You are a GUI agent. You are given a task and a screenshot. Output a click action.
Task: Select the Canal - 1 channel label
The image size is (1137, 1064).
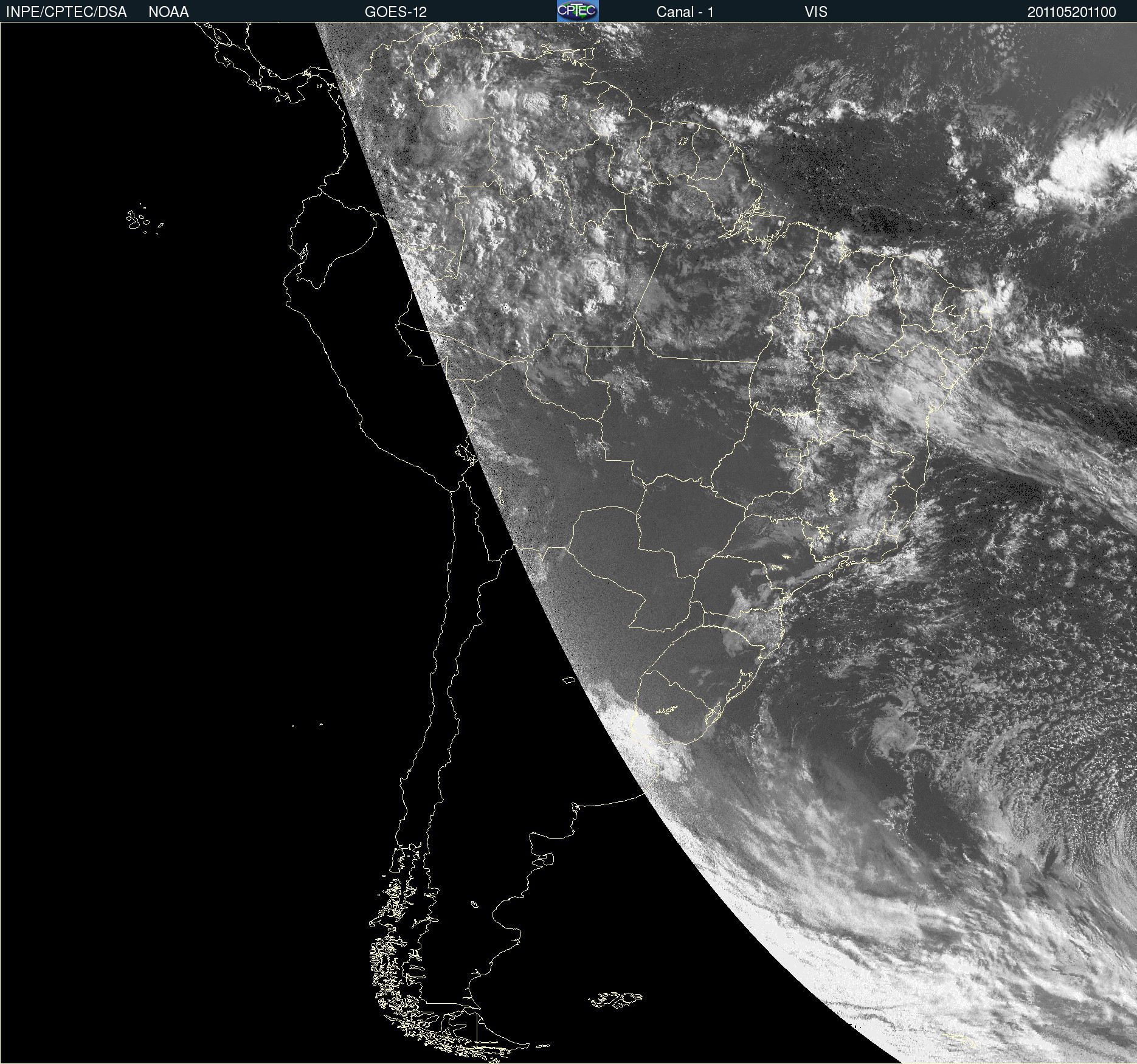[685, 12]
